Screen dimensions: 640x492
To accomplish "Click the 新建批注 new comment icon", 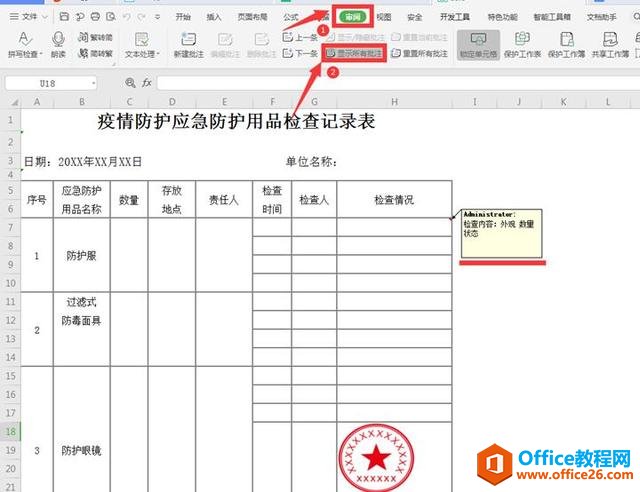I will pos(189,39).
